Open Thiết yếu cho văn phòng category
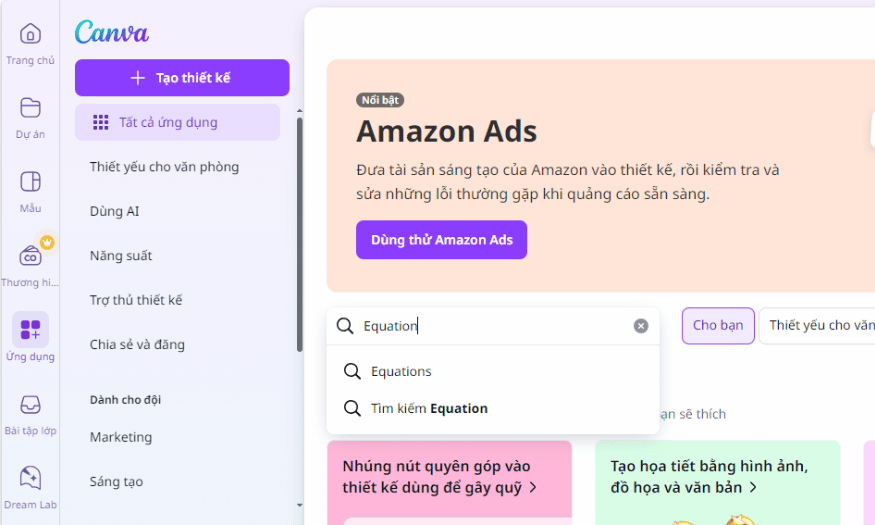 [x=164, y=167]
